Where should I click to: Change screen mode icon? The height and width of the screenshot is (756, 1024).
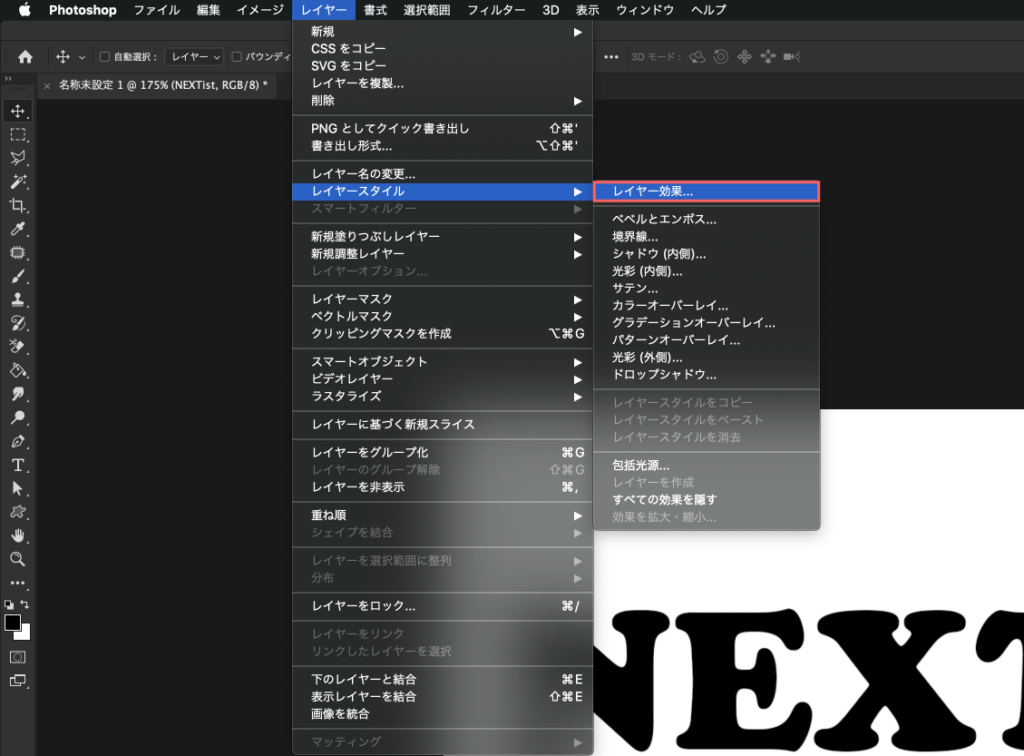click(x=18, y=681)
